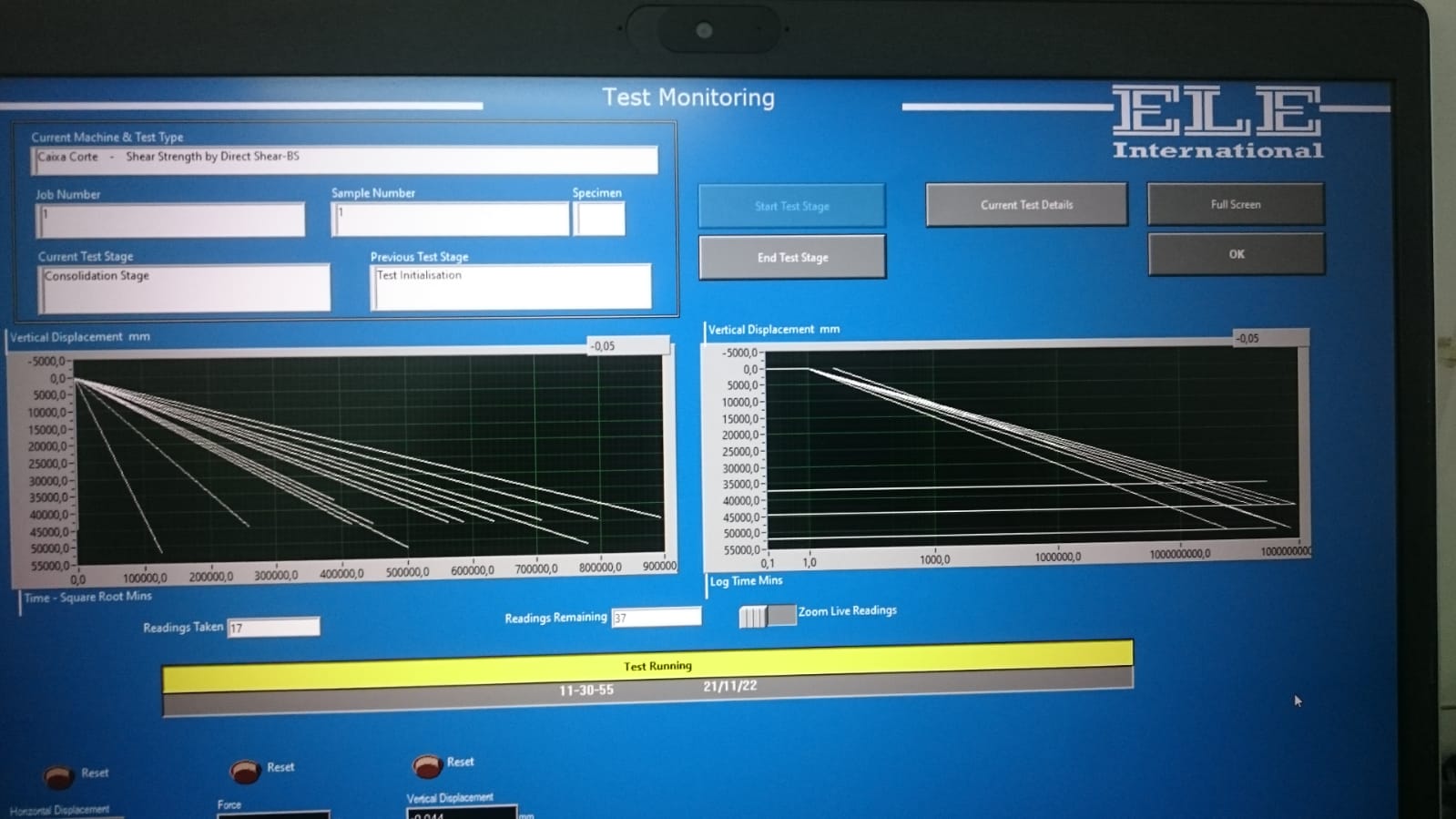
Task: Click the Reset button for Force
Action: tap(245, 771)
